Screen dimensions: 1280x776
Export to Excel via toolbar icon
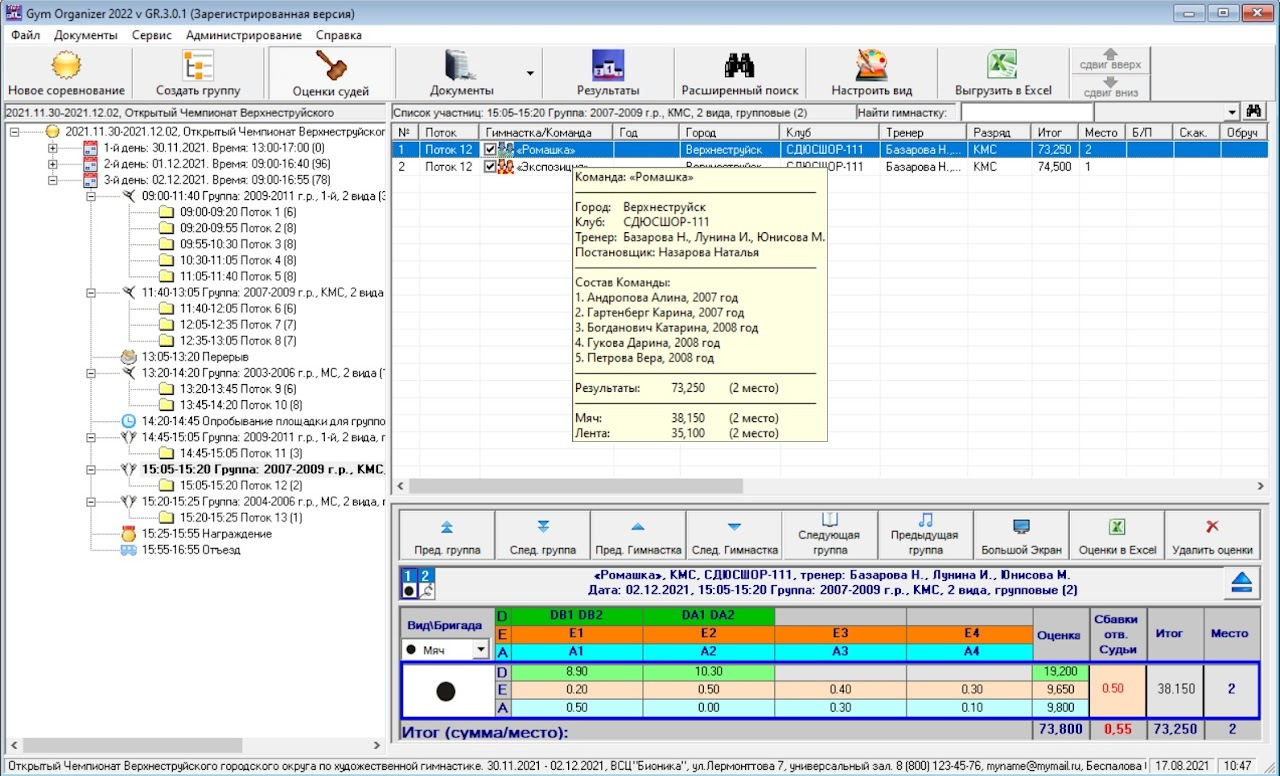point(1002,66)
